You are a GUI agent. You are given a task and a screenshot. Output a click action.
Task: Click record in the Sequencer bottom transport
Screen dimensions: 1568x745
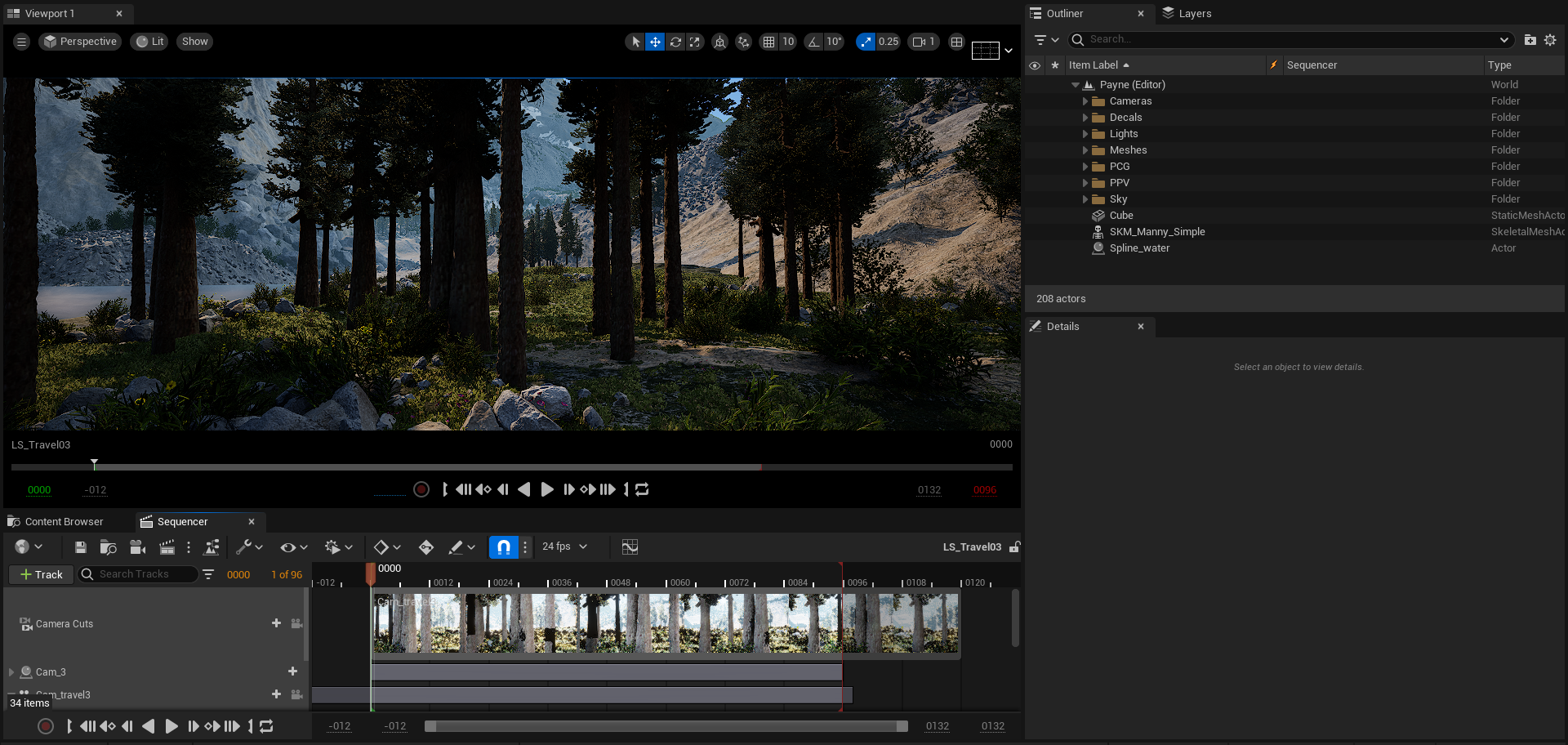pos(46,726)
